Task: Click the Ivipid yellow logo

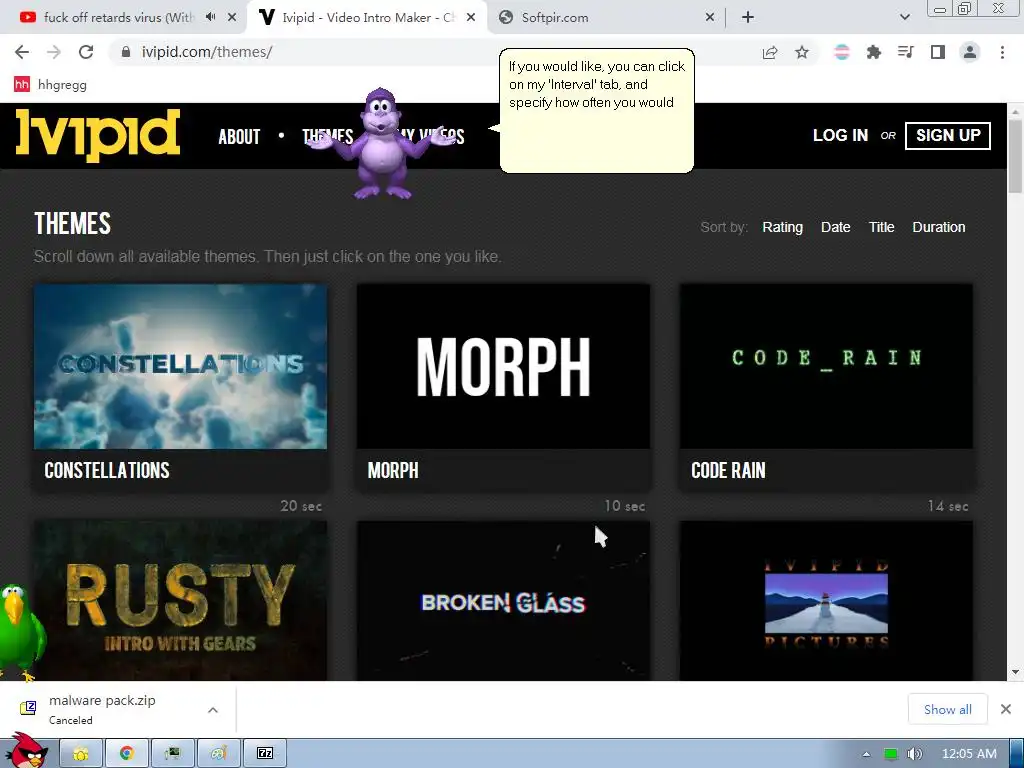Action: [x=98, y=135]
